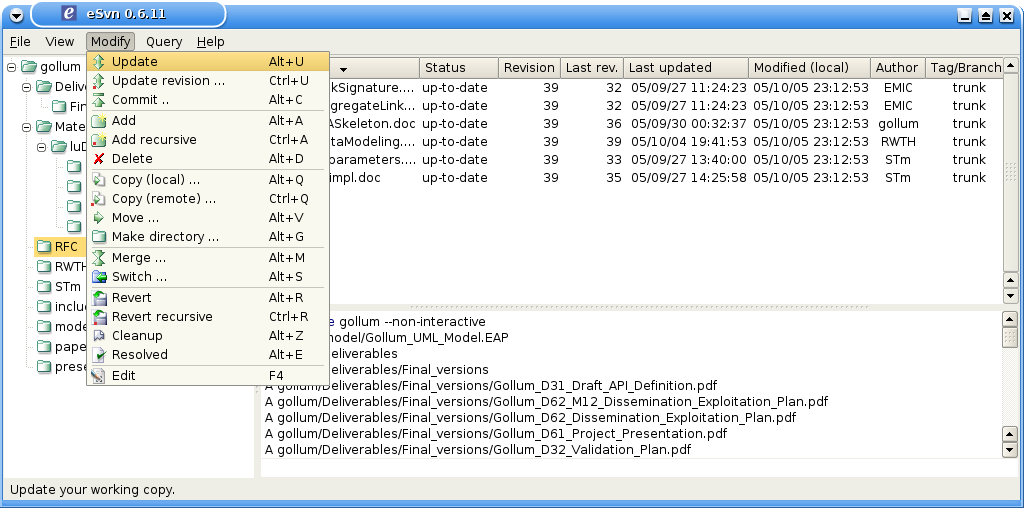Screen dimensions: 1024x508
Task: Click the Make directory folder icon
Action: click(99, 237)
